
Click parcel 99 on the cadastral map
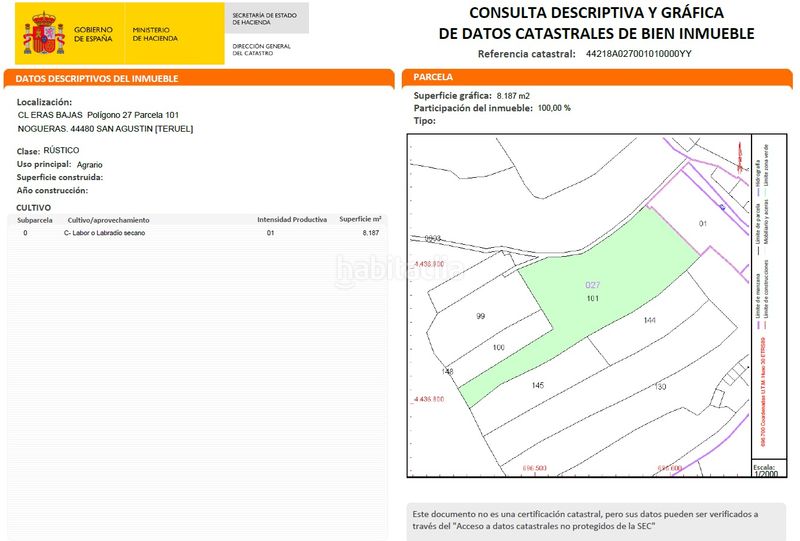480,316
